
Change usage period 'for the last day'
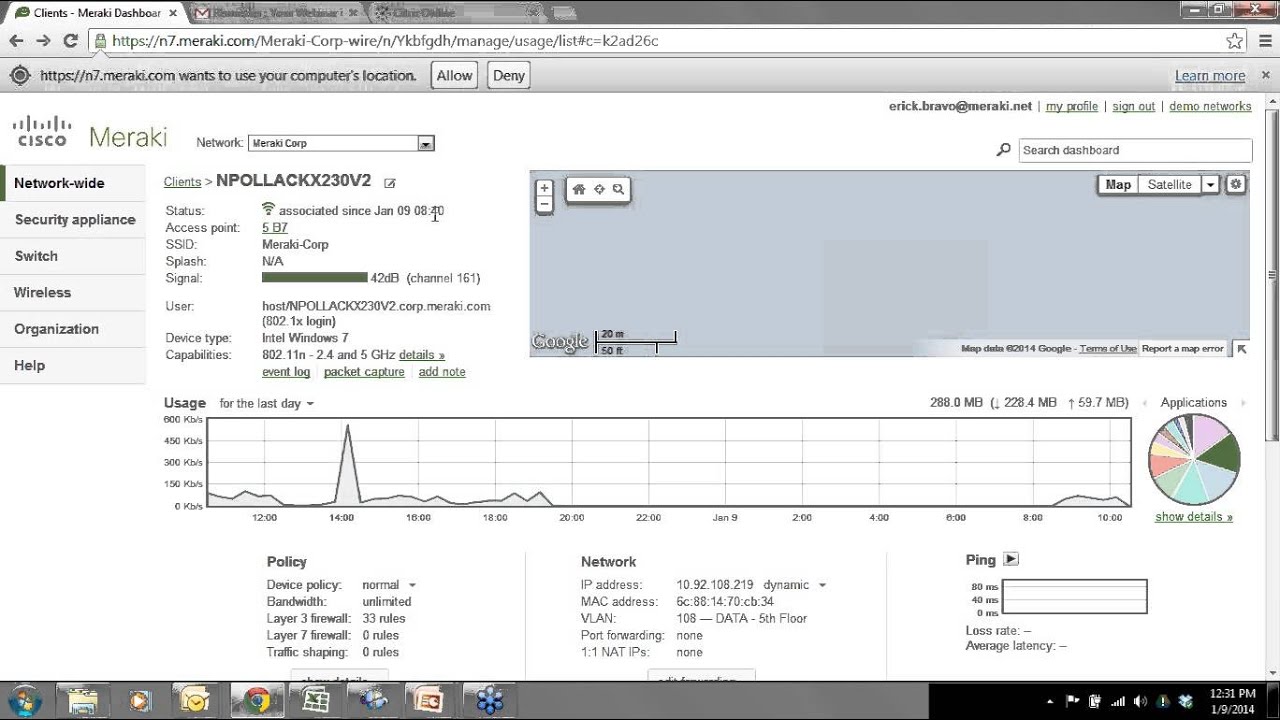[x=267, y=403]
